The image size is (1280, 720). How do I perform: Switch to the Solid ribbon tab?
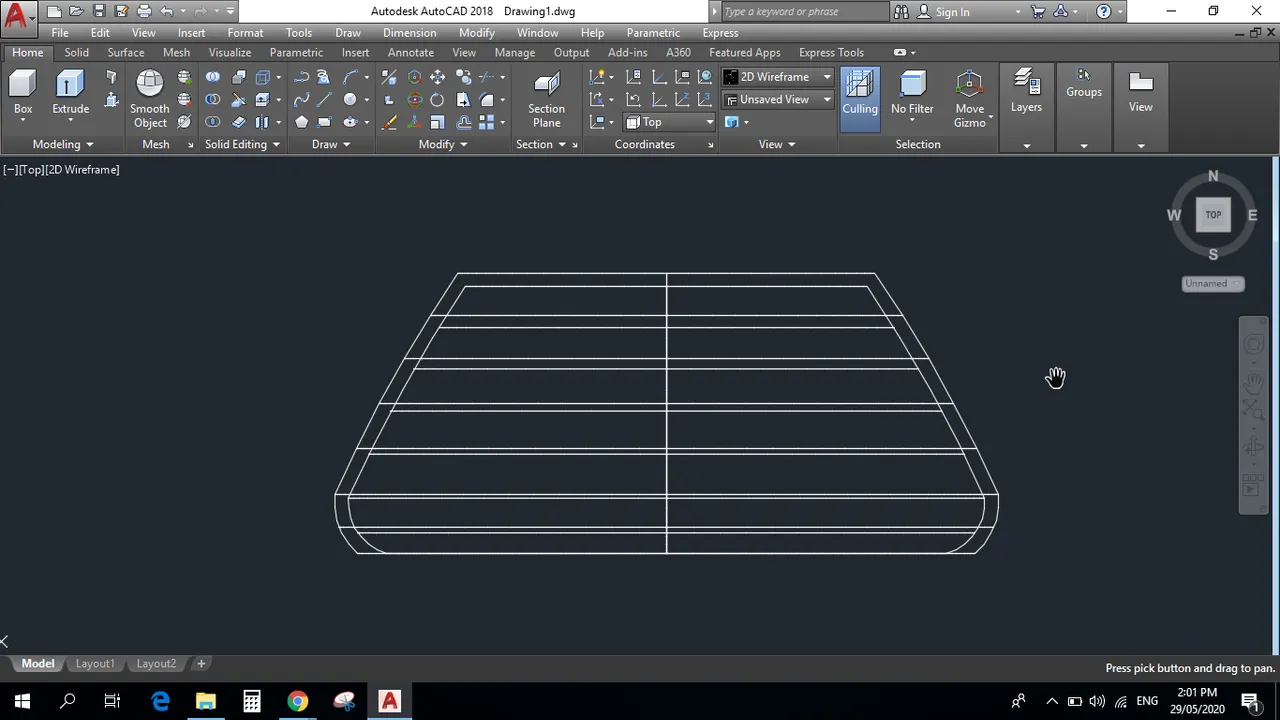[x=77, y=52]
